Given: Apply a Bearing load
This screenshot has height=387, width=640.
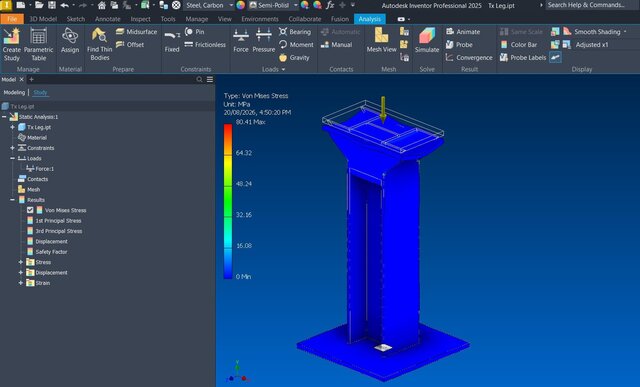Looking at the screenshot, I should coord(295,31).
